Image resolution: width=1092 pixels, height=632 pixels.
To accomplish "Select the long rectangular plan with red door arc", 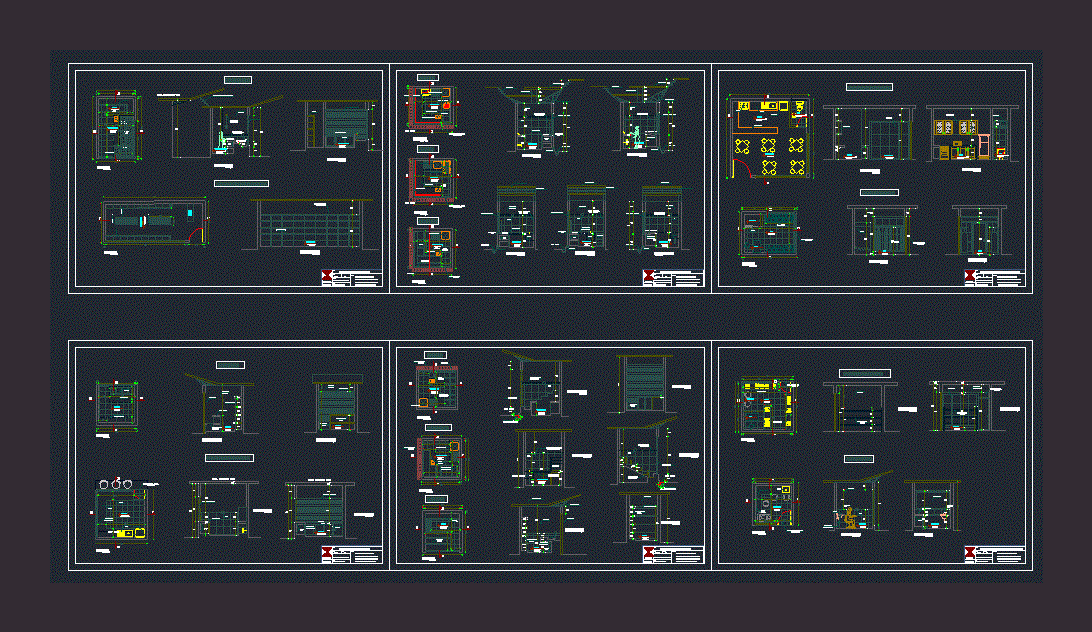I will tap(154, 222).
